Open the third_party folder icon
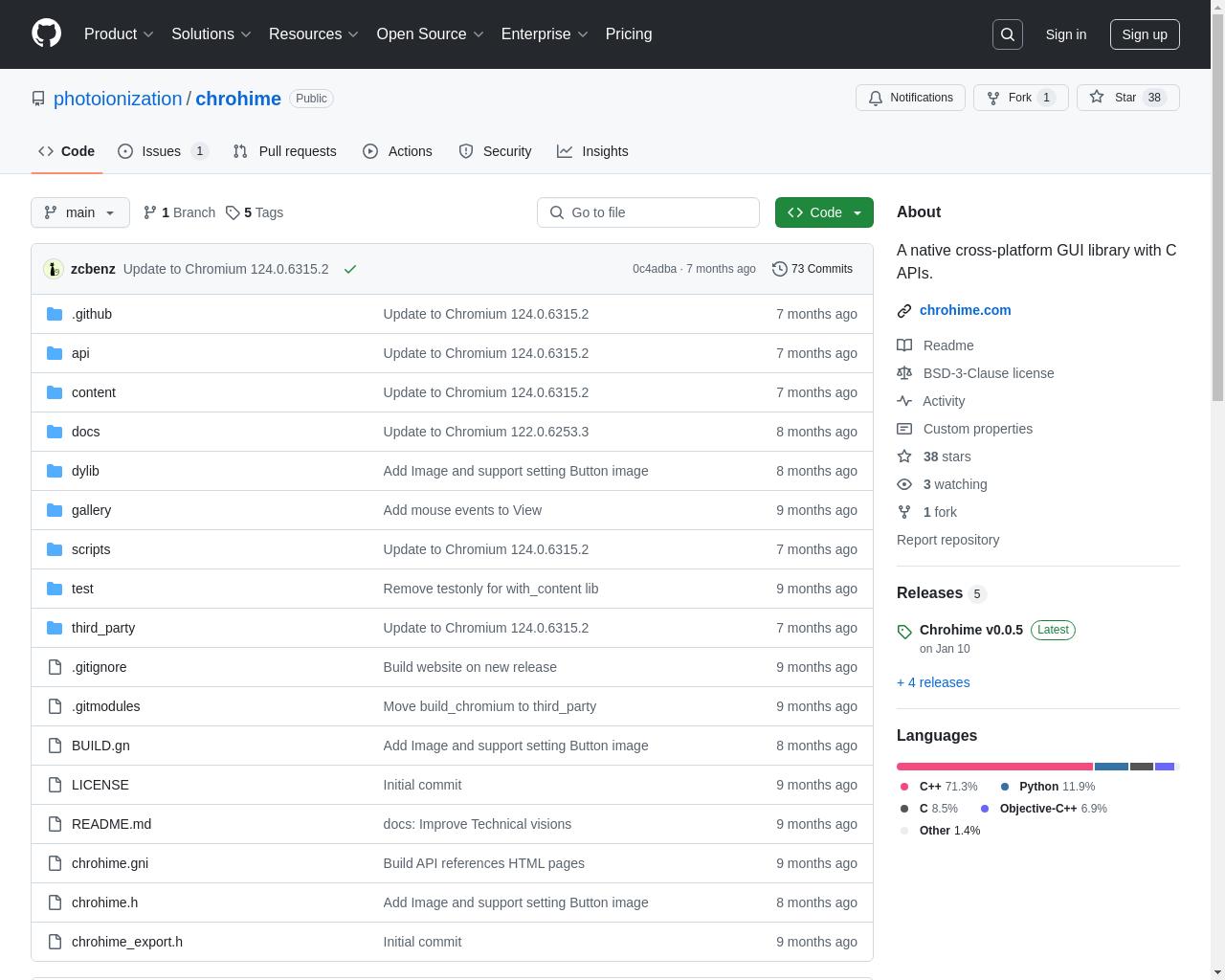 55,628
